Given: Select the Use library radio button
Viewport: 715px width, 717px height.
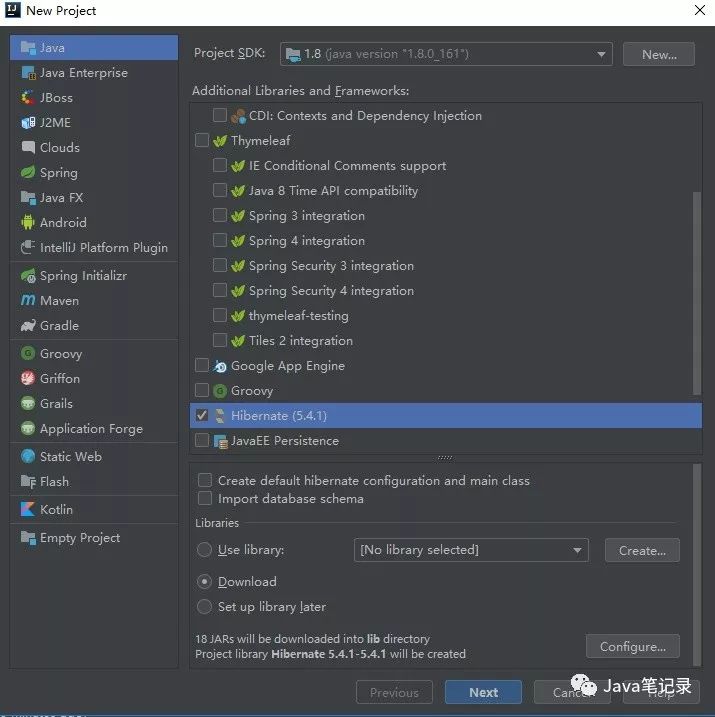Looking at the screenshot, I should coord(204,550).
